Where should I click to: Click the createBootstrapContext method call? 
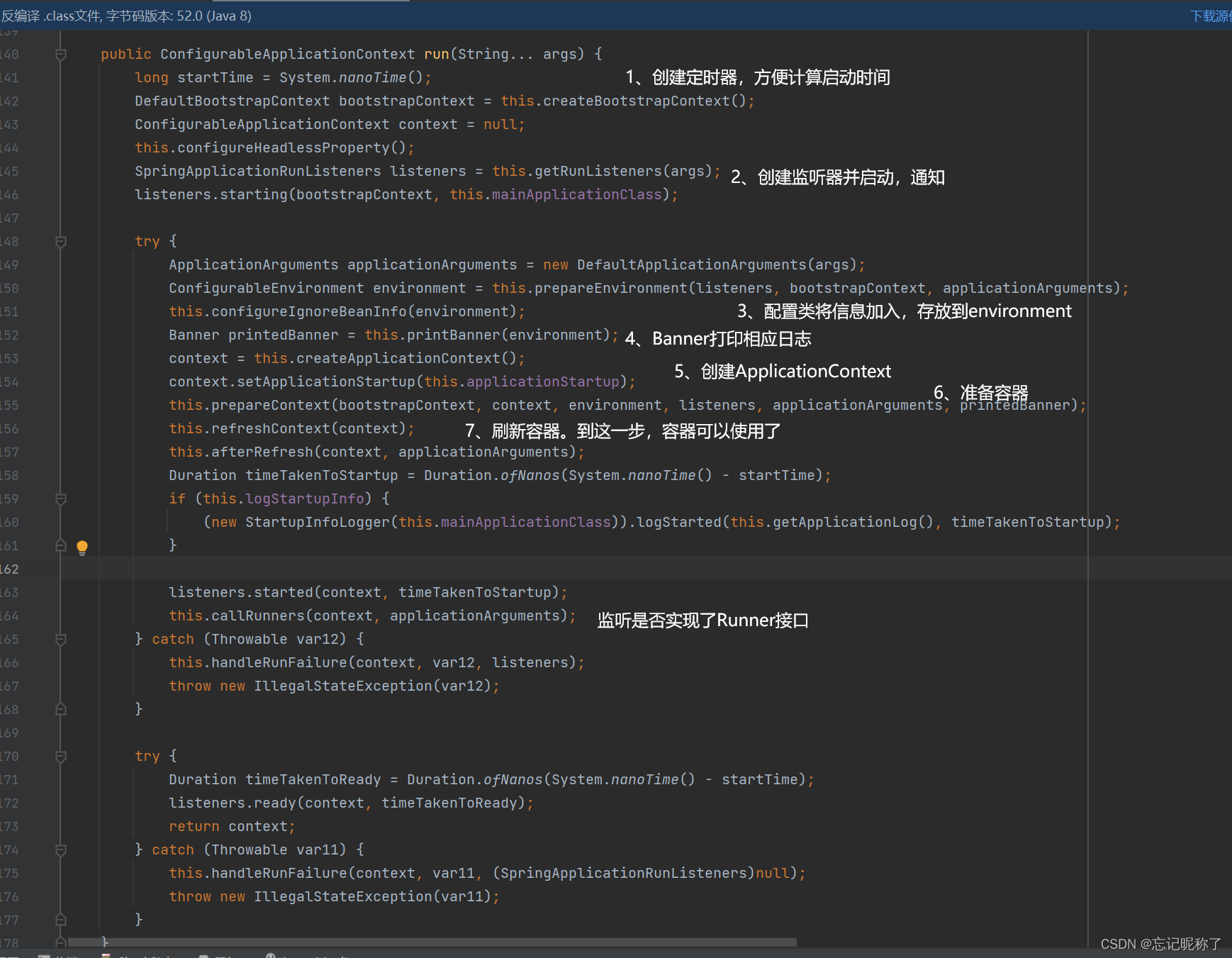point(636,101)
